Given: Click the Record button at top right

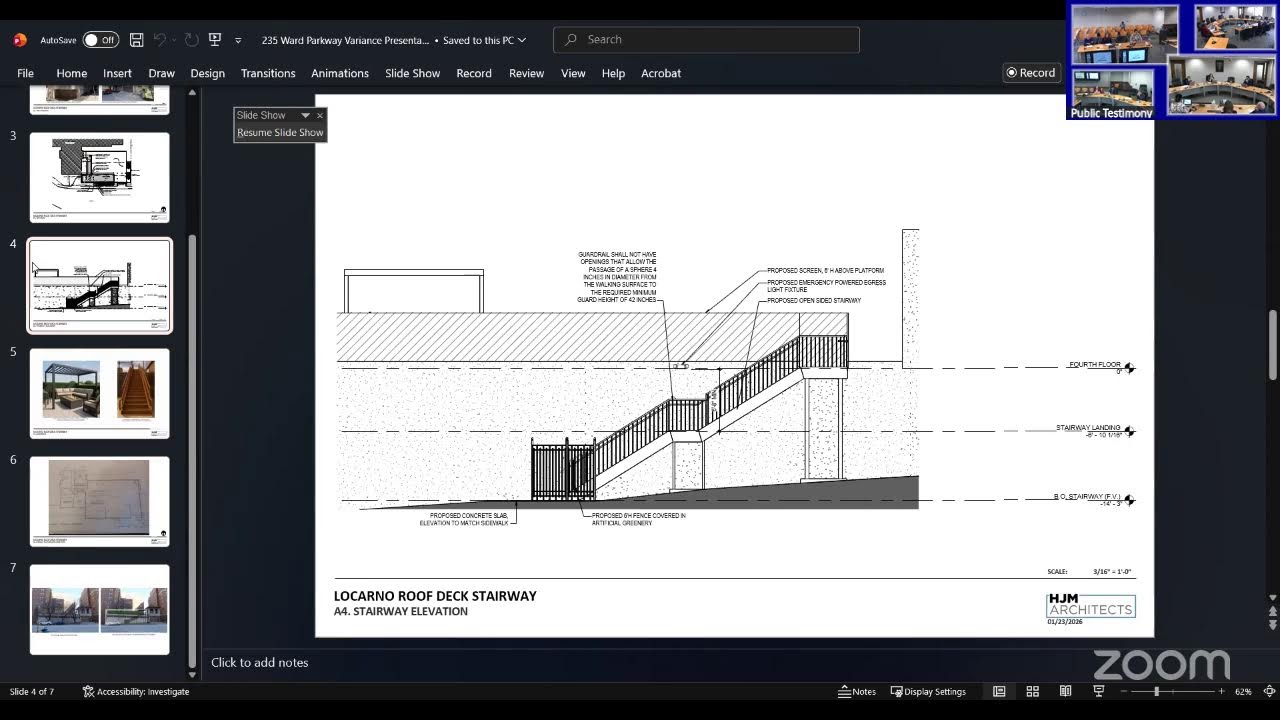Looking at the screenshot, I should click(1031, 73).
